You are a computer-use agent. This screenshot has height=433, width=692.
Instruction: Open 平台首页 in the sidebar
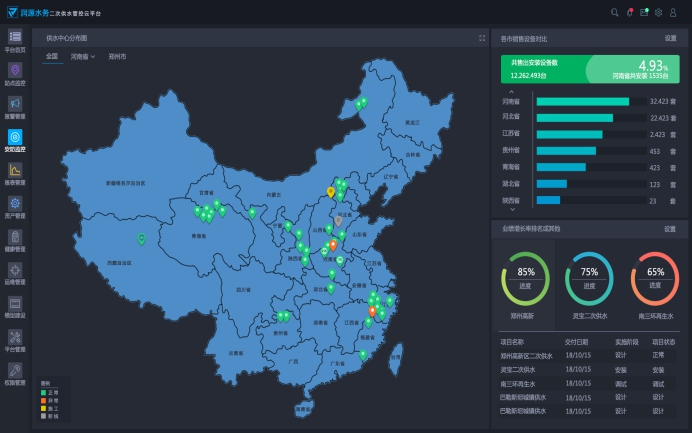(x=15, y=40)
